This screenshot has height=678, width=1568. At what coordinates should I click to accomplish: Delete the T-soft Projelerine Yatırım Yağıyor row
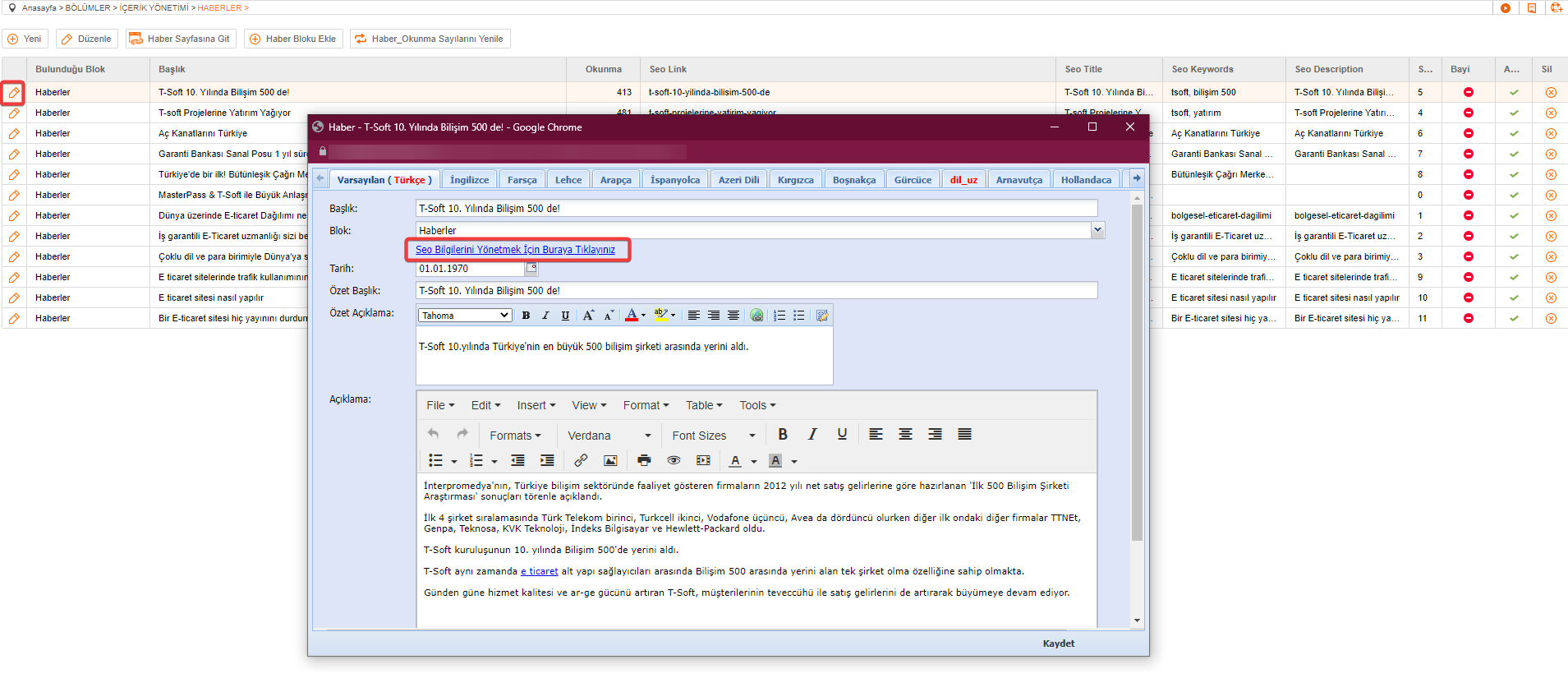coord(1551,113)
